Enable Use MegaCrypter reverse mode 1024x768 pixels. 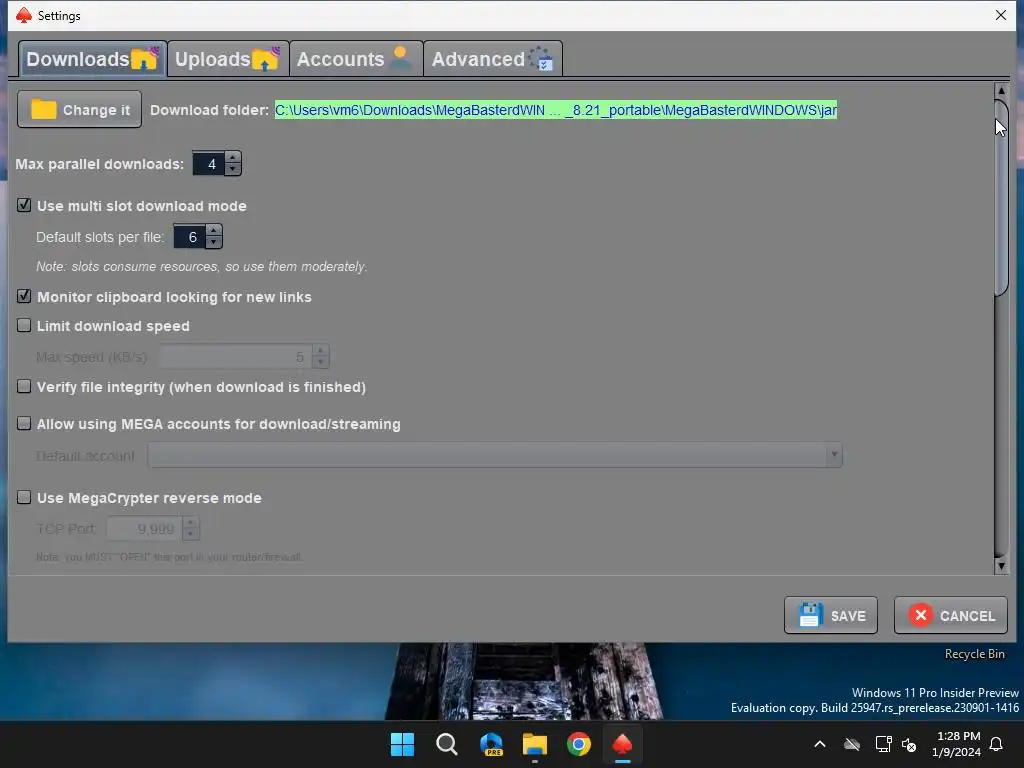[x=24, y=497]
